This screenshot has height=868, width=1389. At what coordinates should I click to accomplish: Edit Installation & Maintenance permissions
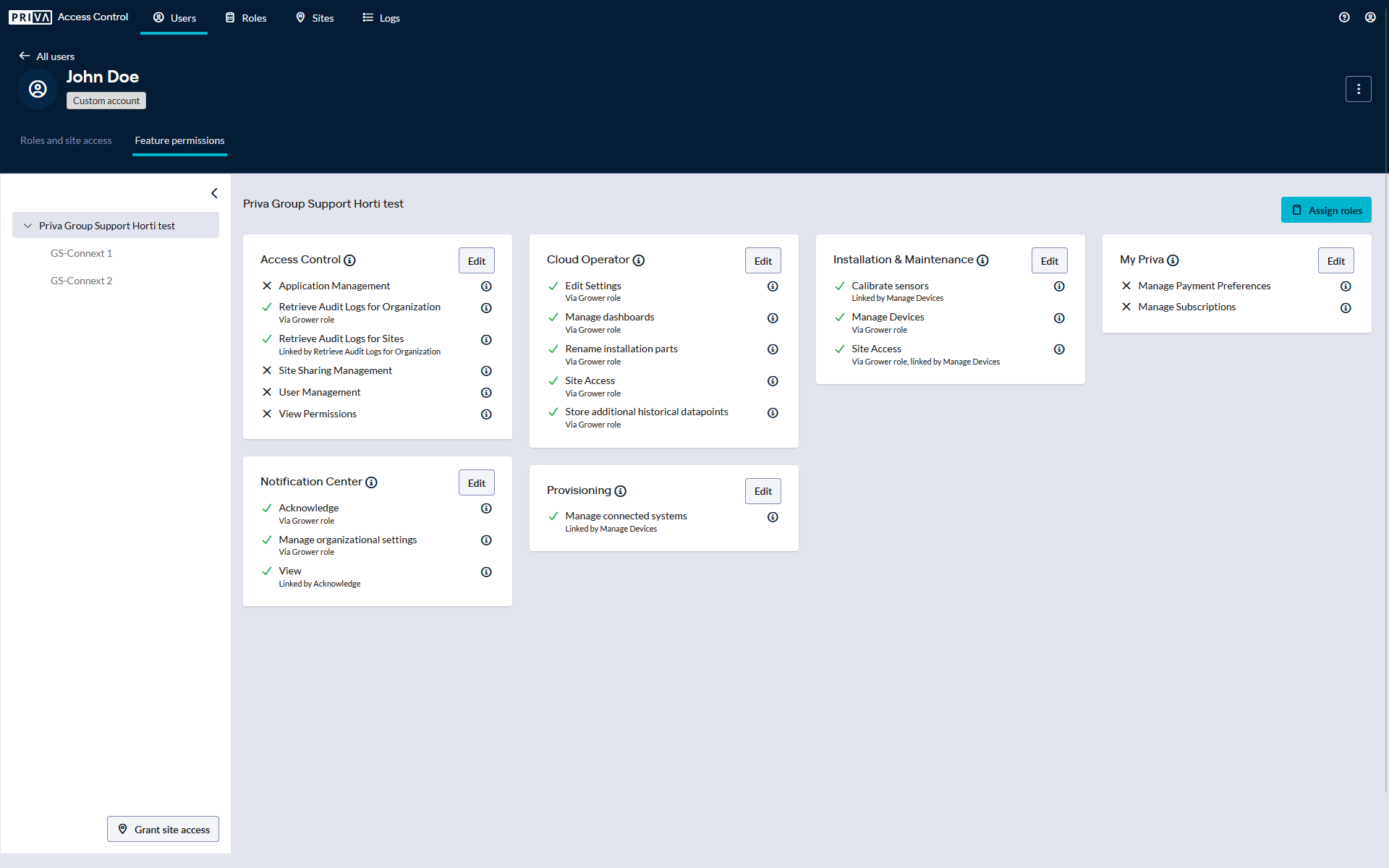(1050, 261)
